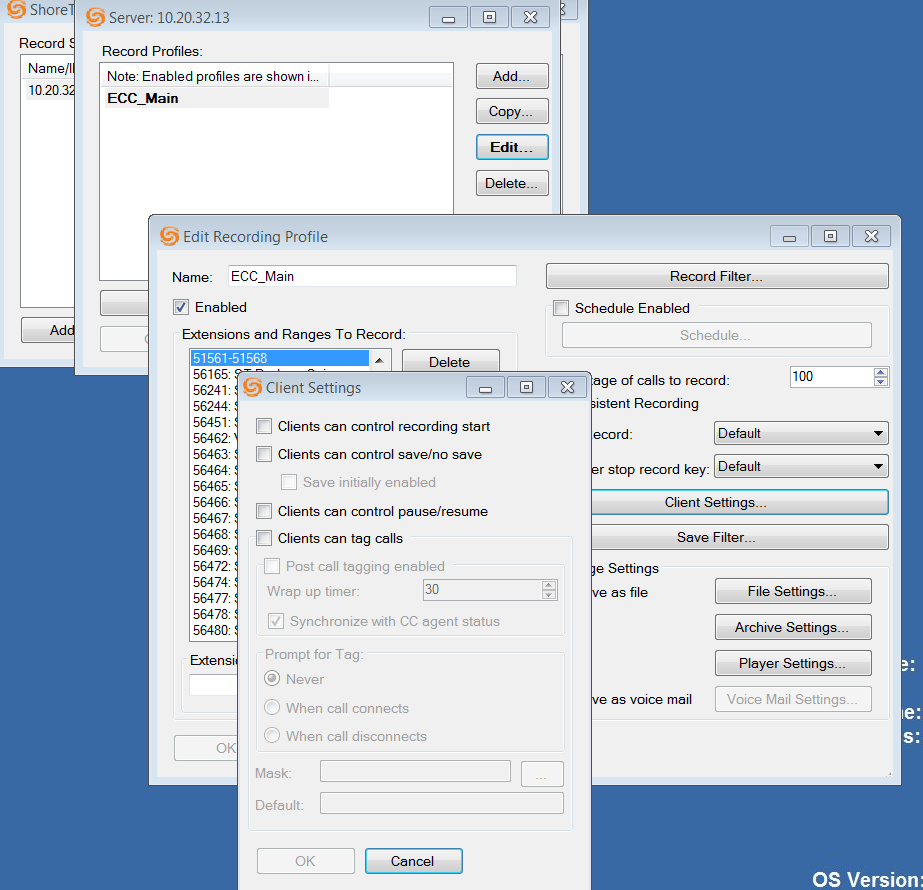This screenshot has height=890, width=923.
Task: Click Copy in Record Profiles
Action: (512, 111)
